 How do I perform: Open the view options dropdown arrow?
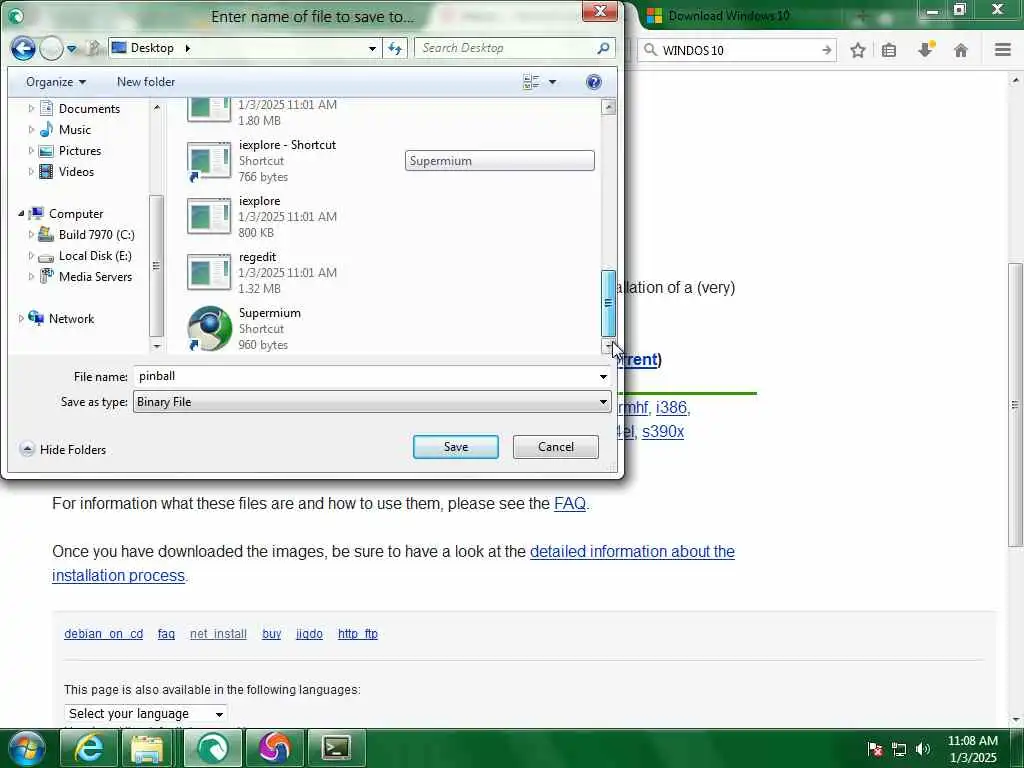(552, 82)
